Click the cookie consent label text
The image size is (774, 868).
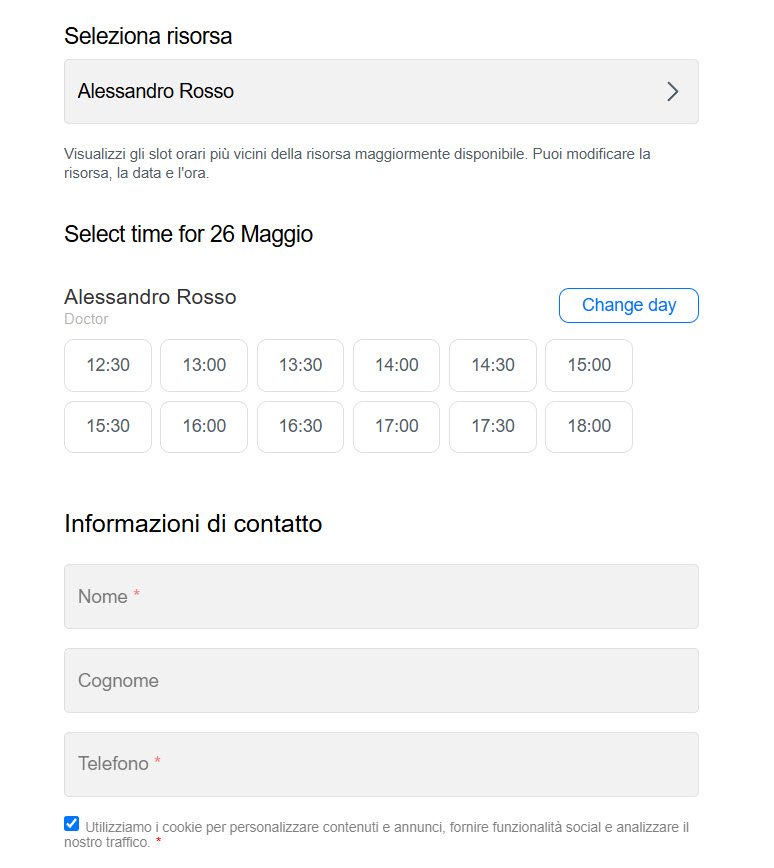pos(376,834)
